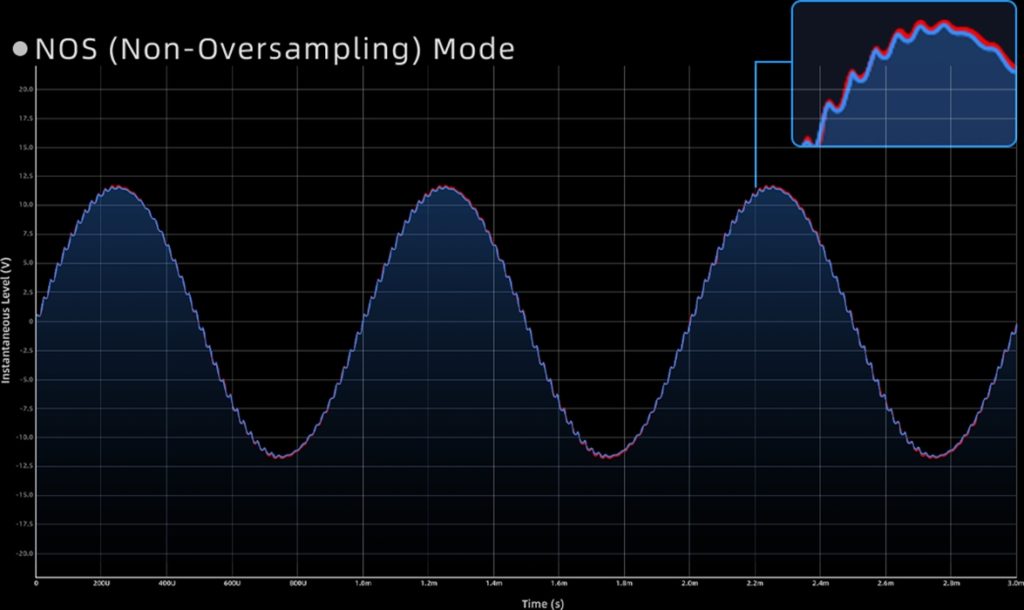Select the third waveform peak near 2.2m
Viewport: 1024px width, 610px height.
point(770,187)
